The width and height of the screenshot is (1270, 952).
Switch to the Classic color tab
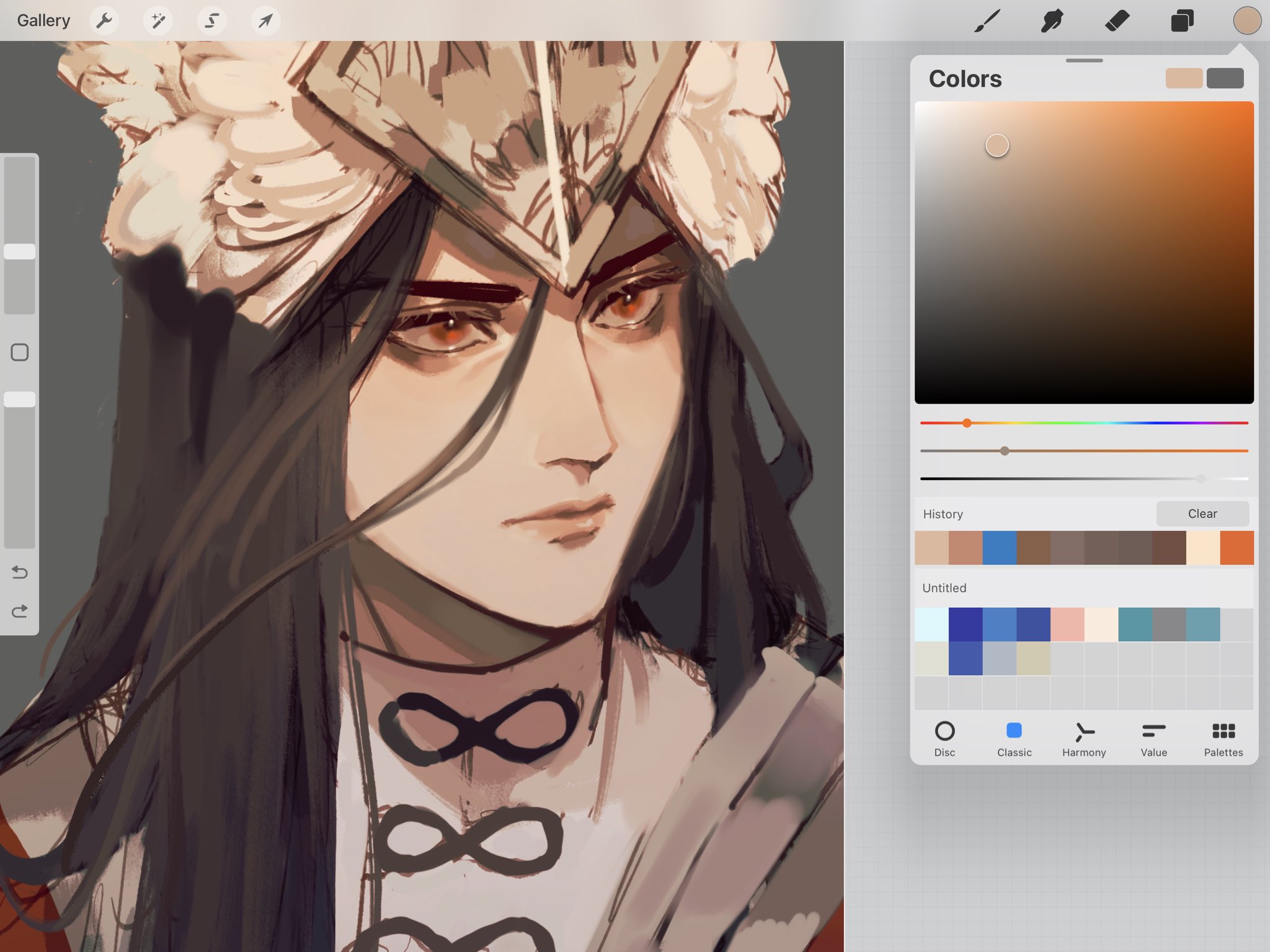tap(1015, 739)
